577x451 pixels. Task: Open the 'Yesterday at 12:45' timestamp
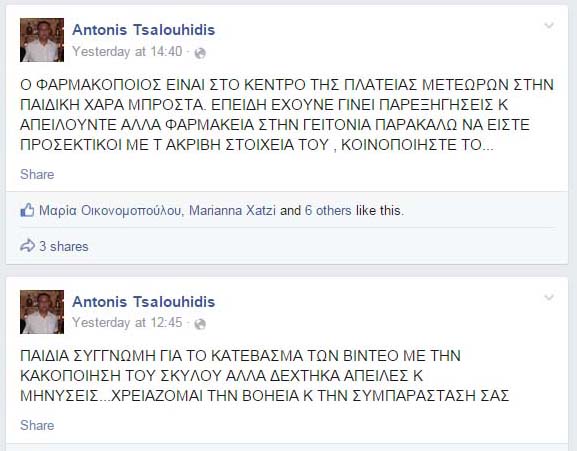coord(127,323)
